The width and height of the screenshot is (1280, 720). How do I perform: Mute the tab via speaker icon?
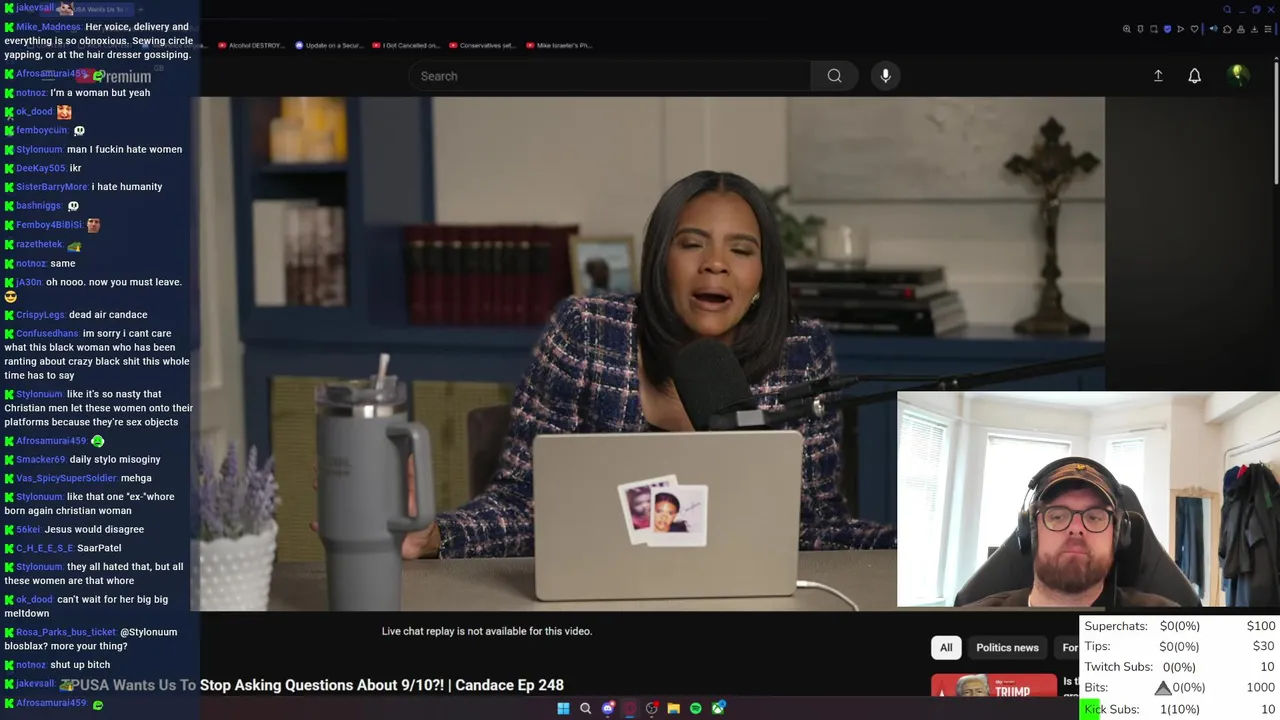(1213, 29)
